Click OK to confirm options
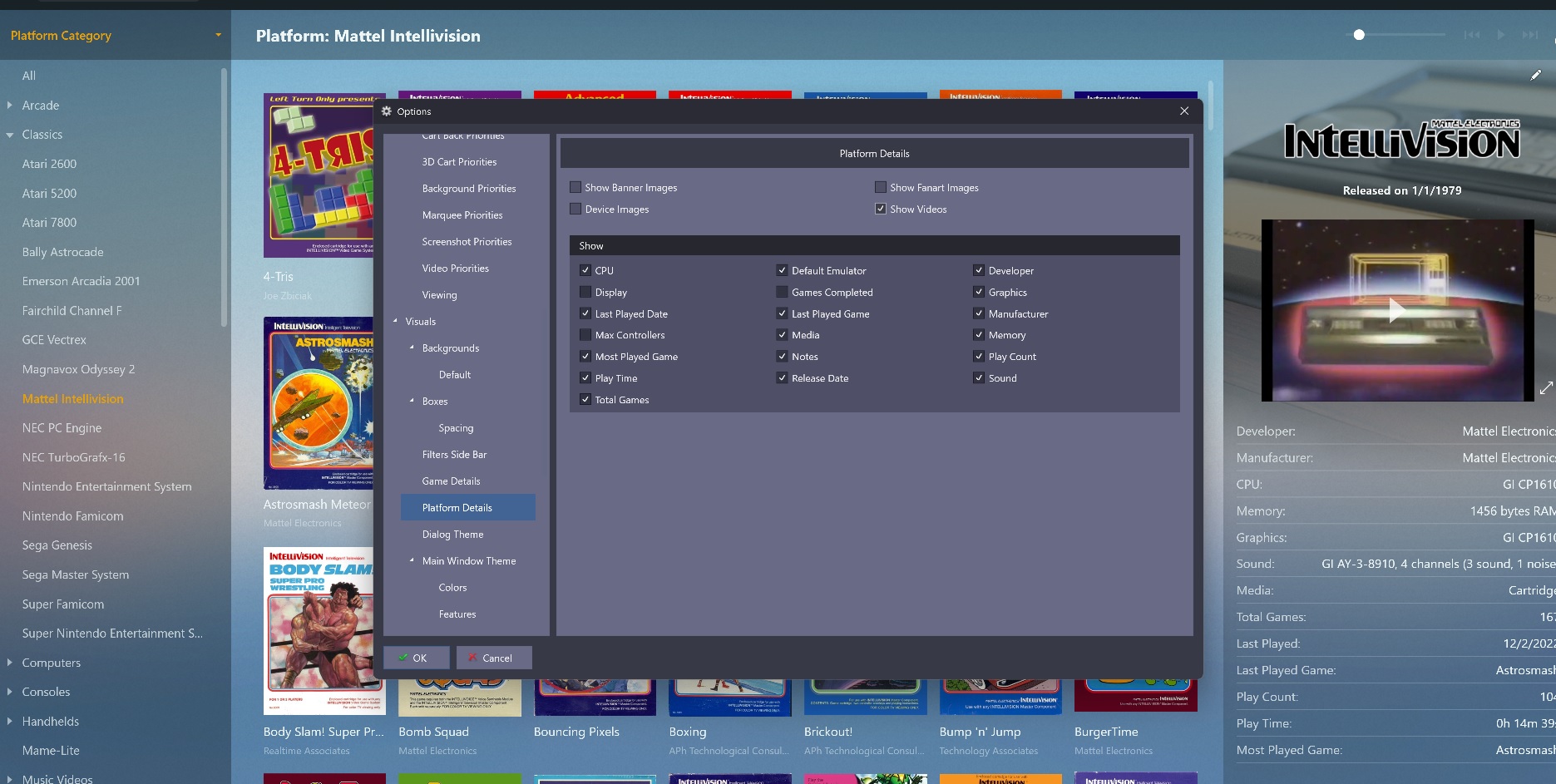The width and height of the screenshot is (1556, 784). coord(417,658)
